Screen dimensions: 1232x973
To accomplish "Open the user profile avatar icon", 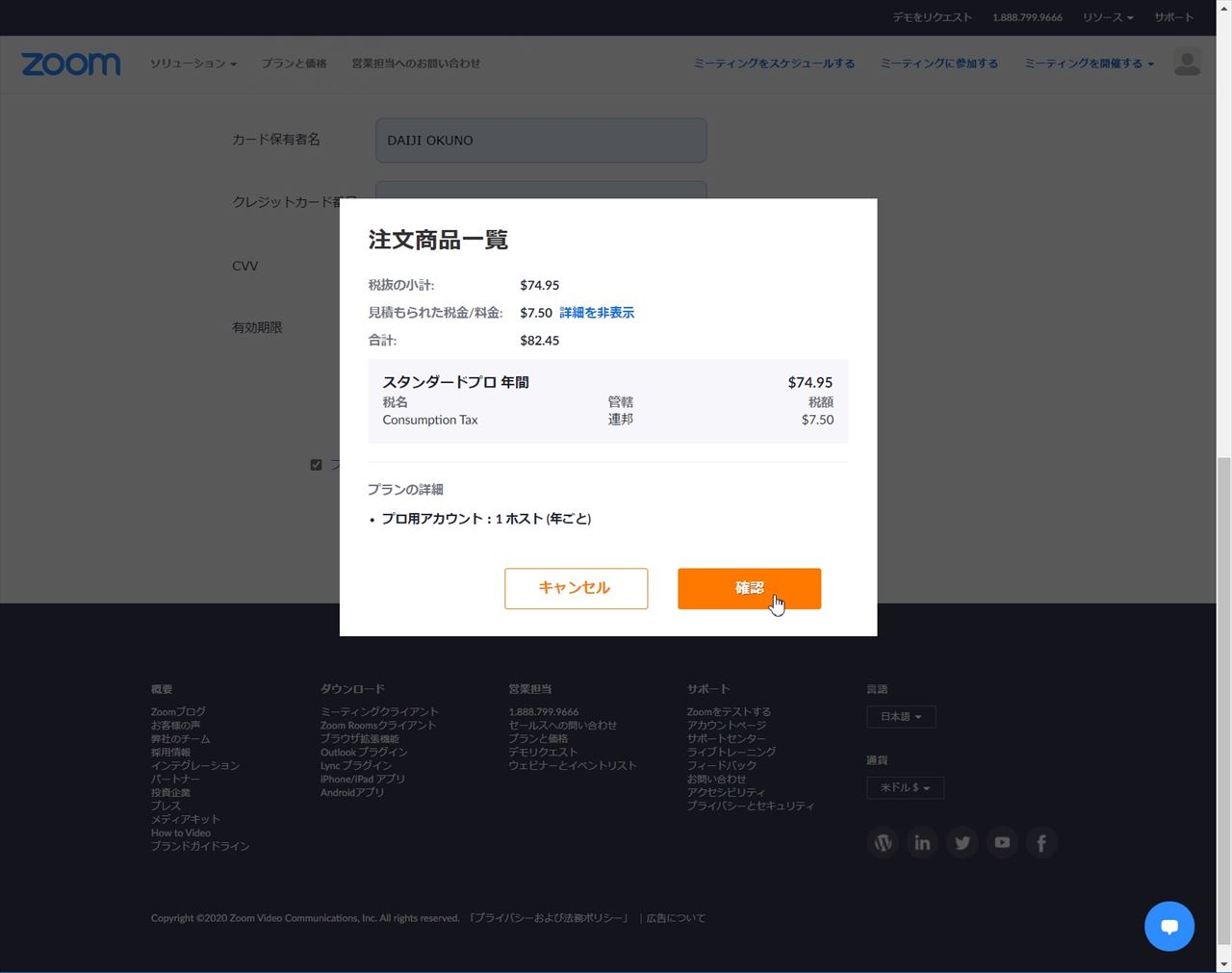I will click(1187, 63).
